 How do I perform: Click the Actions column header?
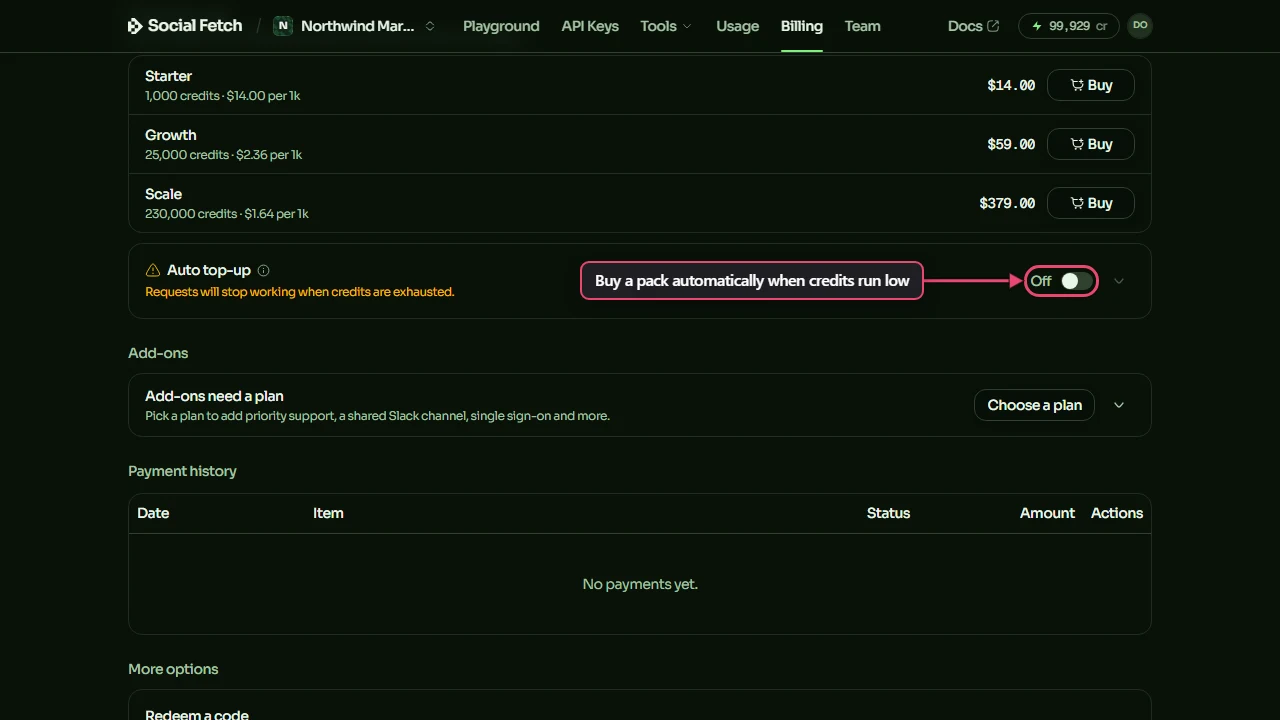point(1117,513)
